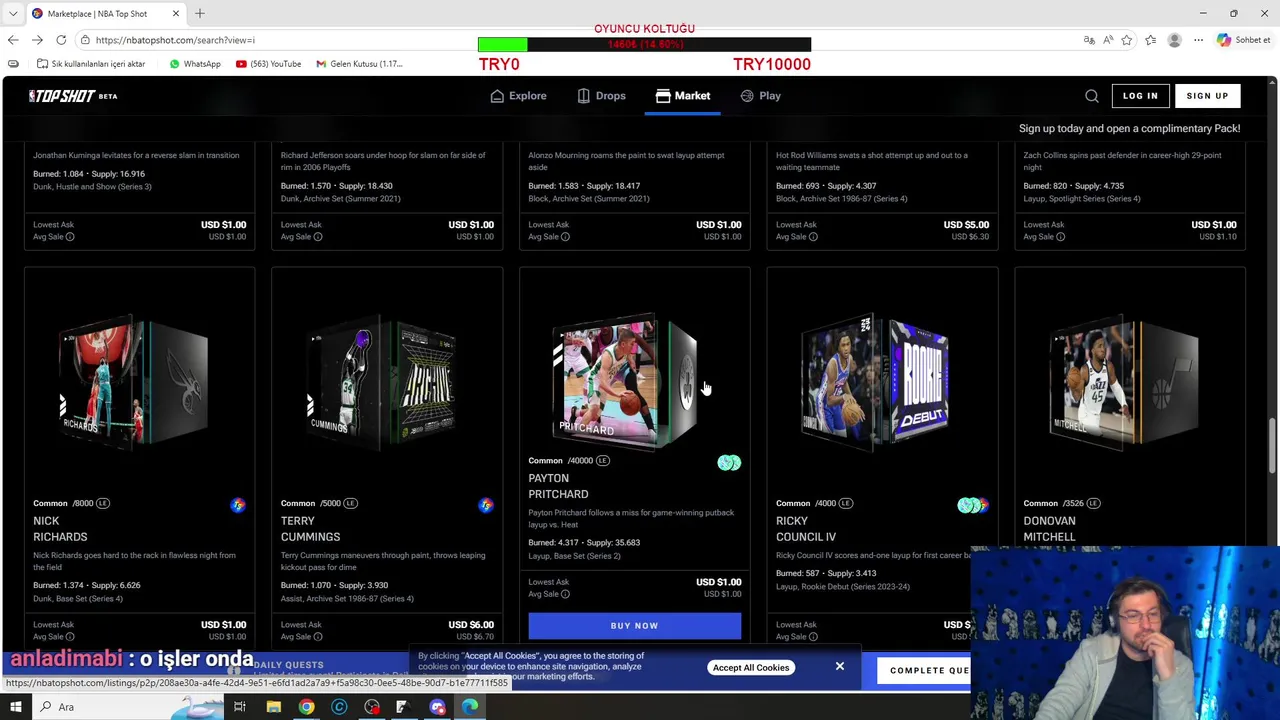This screenshot has width=1280, height=720.
Task: Open a new browser tab
Action: (x=200, y=13)
